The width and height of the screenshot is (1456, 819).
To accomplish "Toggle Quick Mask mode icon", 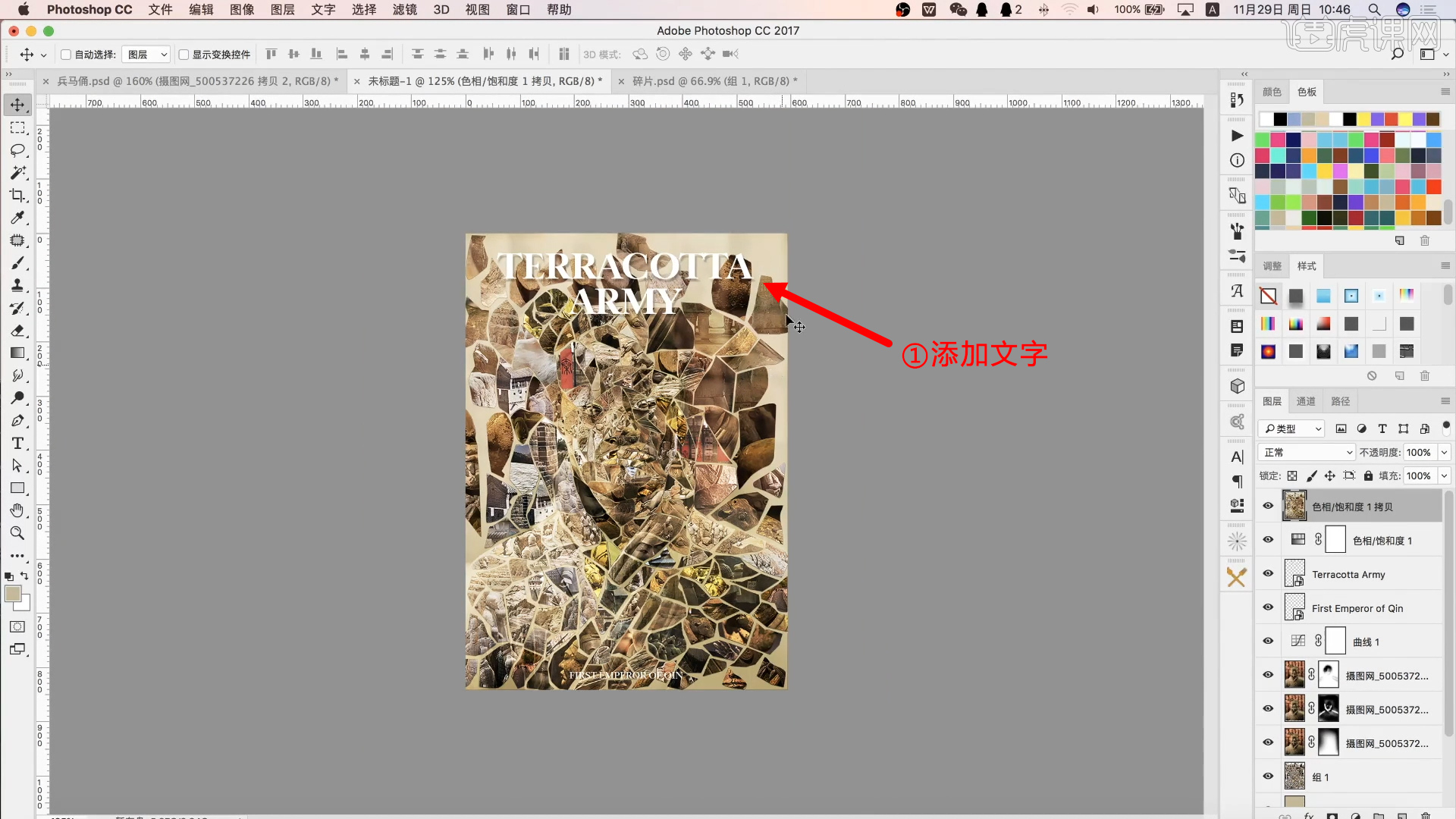I will pos(17,626).
